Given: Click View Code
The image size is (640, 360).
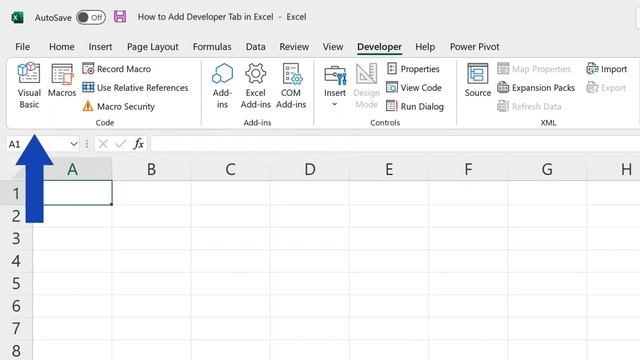Looking at the screenshot, I should (x=414, y=88).
